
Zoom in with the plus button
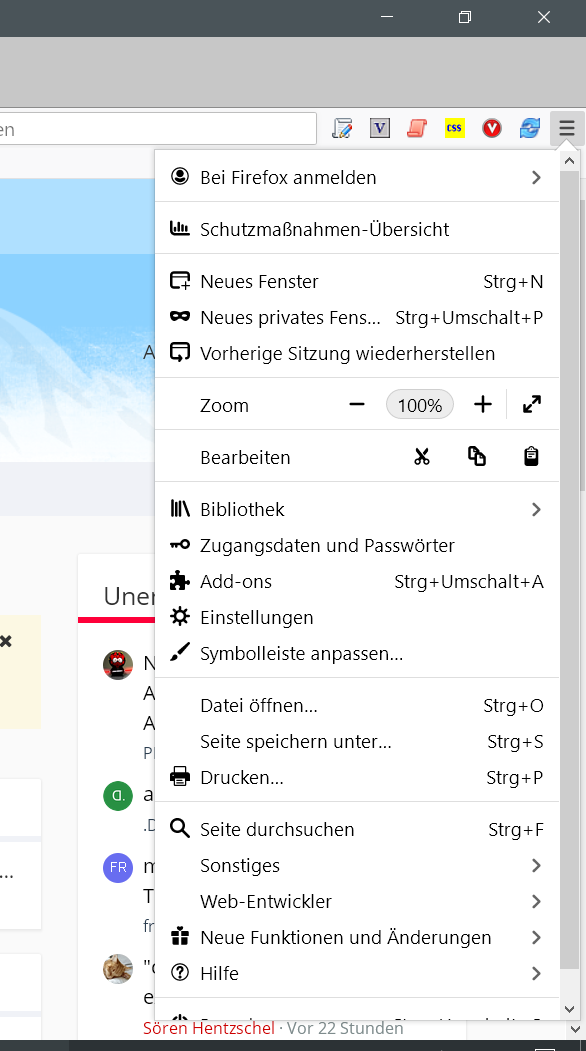[x=483, y=405]
